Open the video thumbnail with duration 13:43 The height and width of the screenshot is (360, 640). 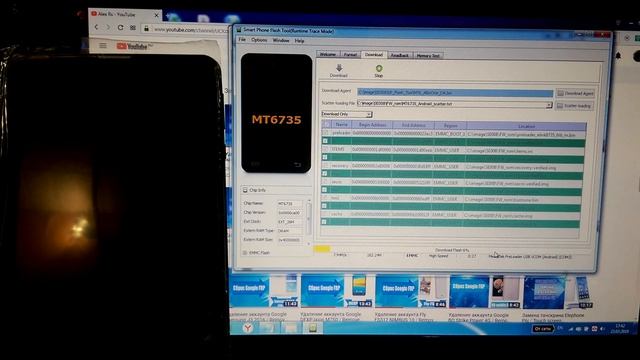click(336, 291)
